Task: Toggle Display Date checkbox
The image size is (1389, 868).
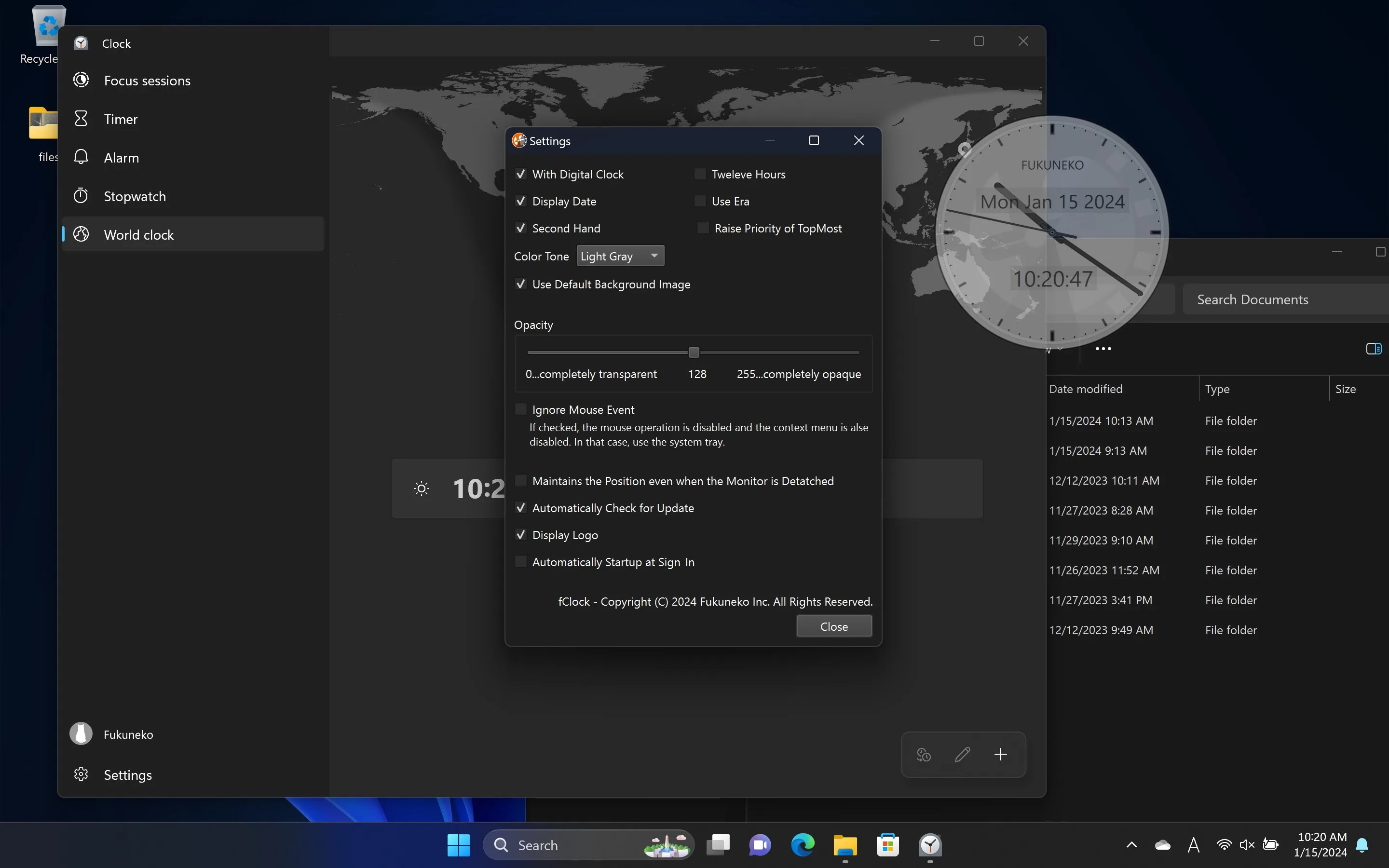Action: tap(520, 201)
